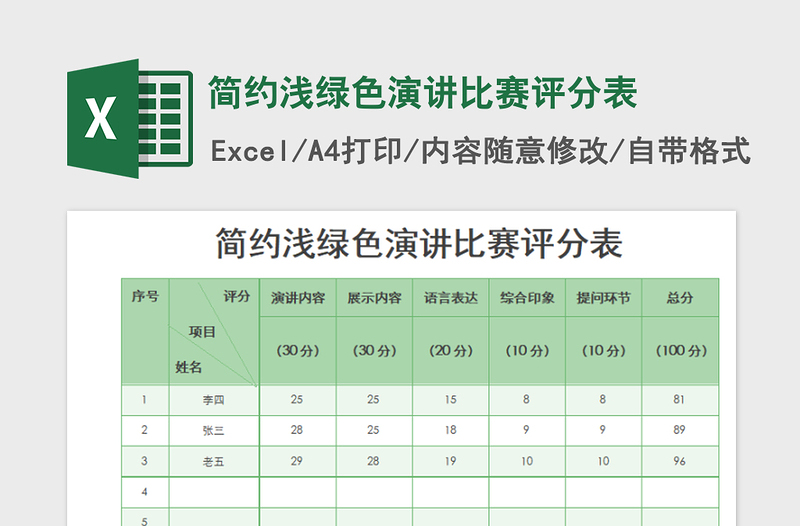Select the 提问环节 column header
The width and height of the screenshot is (800, 526).
[604, 298]
